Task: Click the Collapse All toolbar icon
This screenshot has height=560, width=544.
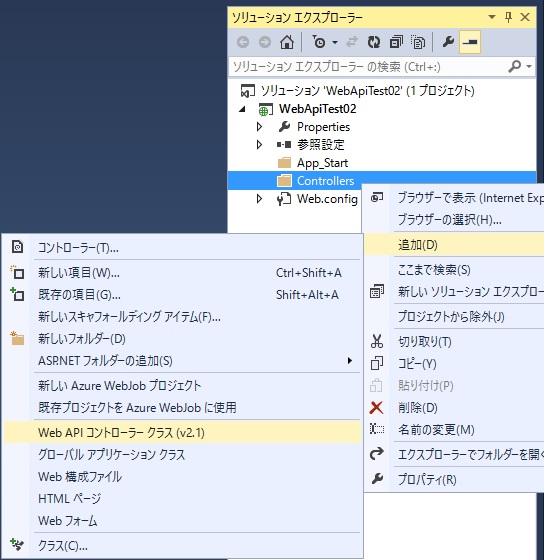Action: [x=396, y=42]
